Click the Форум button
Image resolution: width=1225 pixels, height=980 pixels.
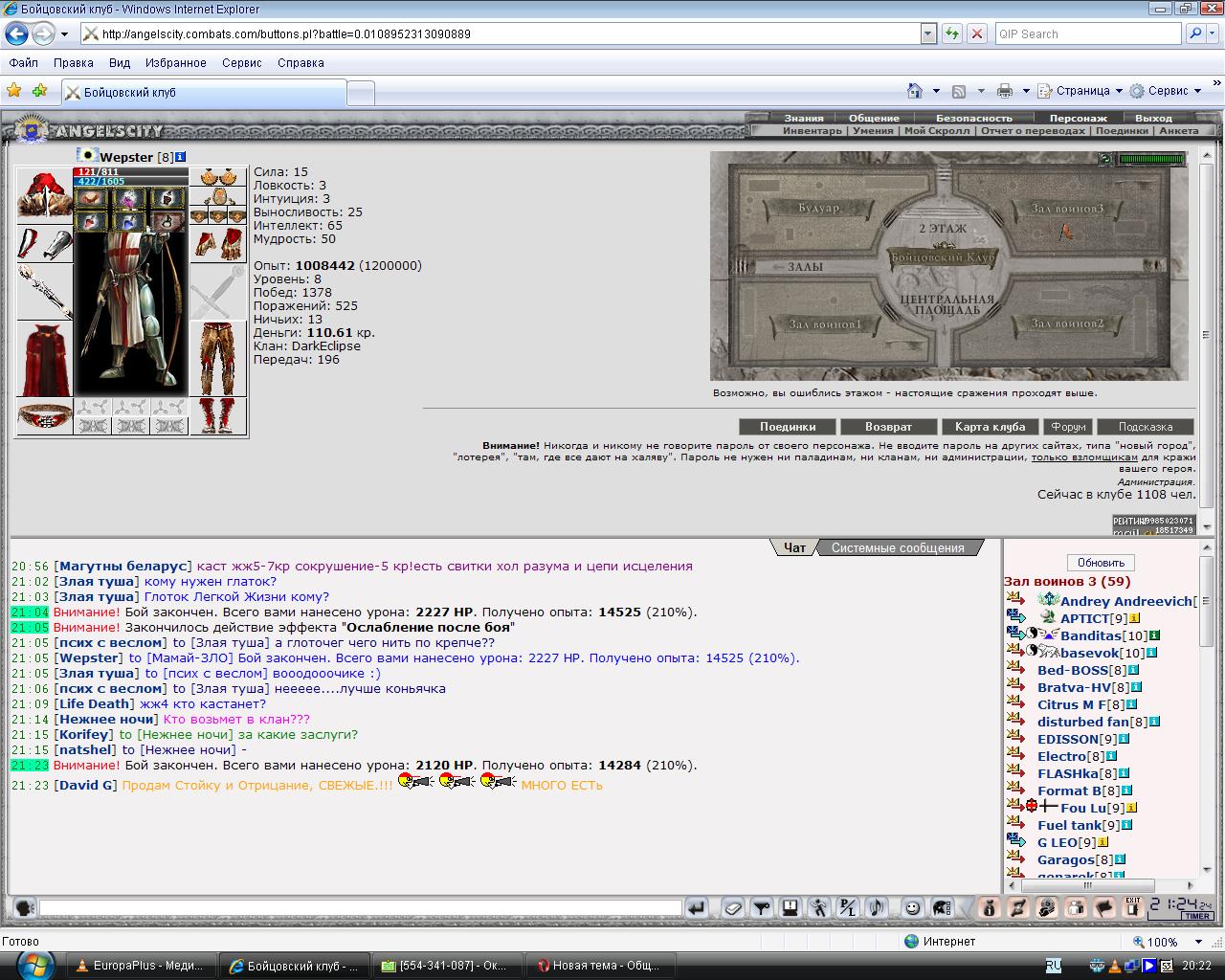[x=1068, y=427]
